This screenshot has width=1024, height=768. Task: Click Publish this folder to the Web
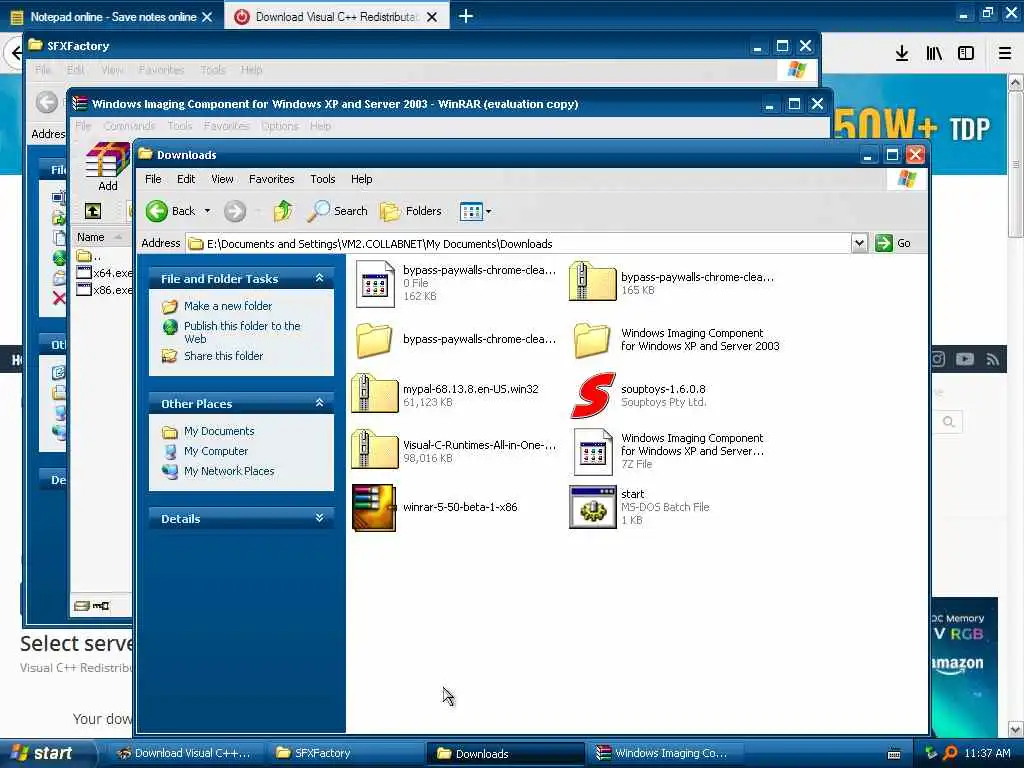(242, 332)
